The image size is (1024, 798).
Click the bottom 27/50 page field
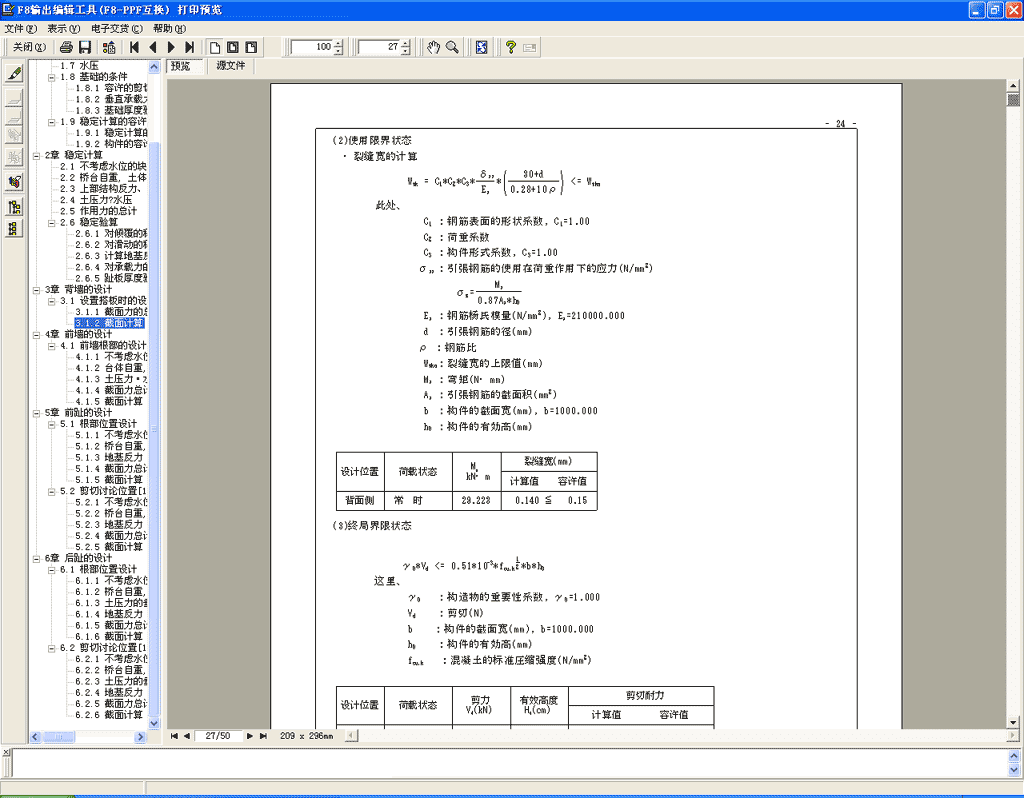217,735
